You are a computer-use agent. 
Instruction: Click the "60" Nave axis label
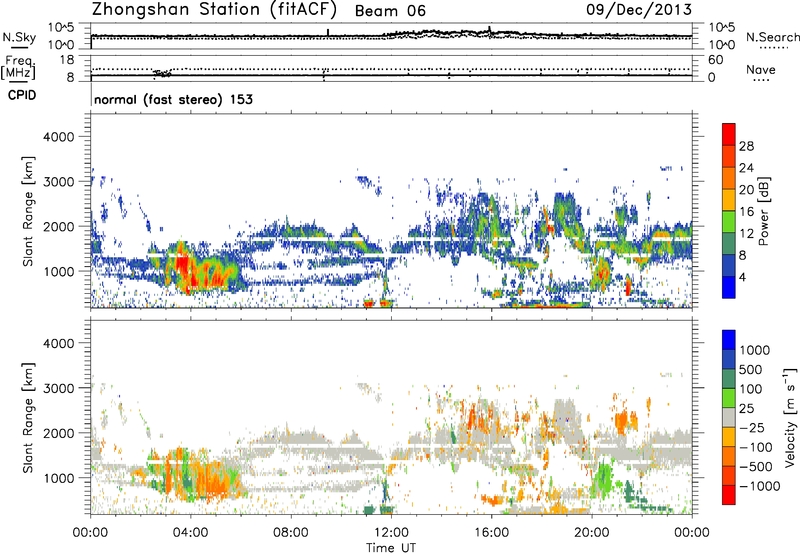click(715, 60)
